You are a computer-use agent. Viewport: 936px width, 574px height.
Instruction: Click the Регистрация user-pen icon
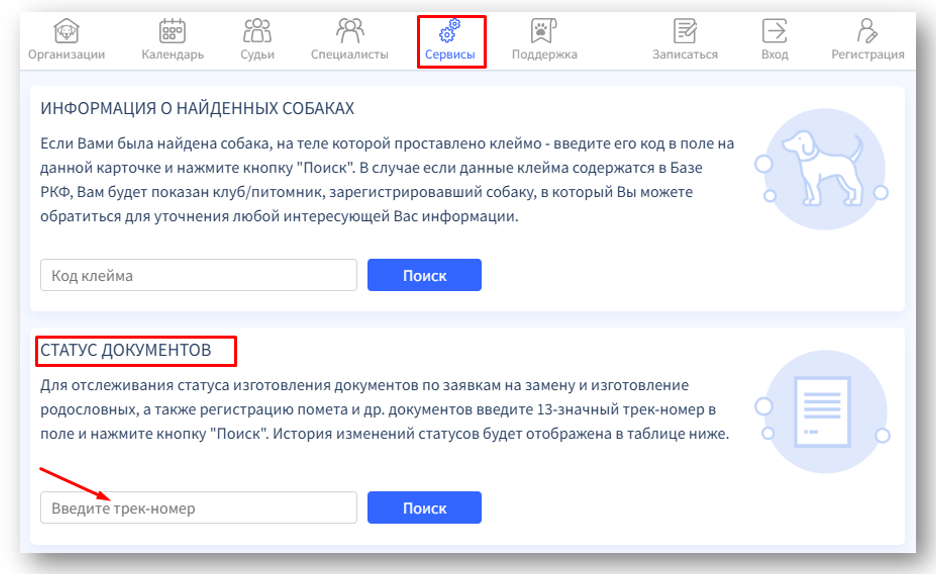867,31
